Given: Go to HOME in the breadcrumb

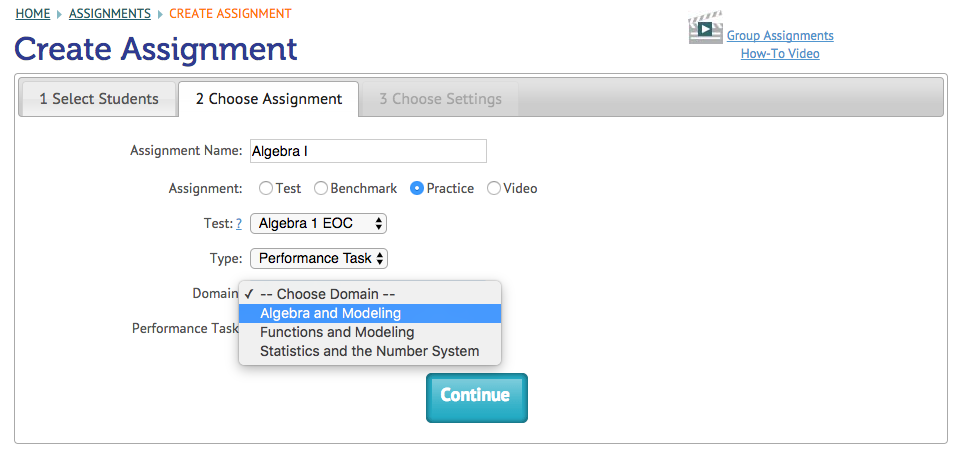Looking at the screenshot, I should point(33,14).
